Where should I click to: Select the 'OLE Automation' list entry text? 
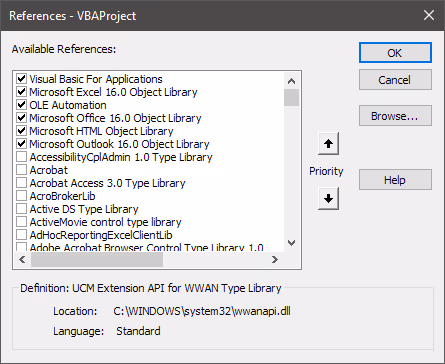(x=68, y=105)
